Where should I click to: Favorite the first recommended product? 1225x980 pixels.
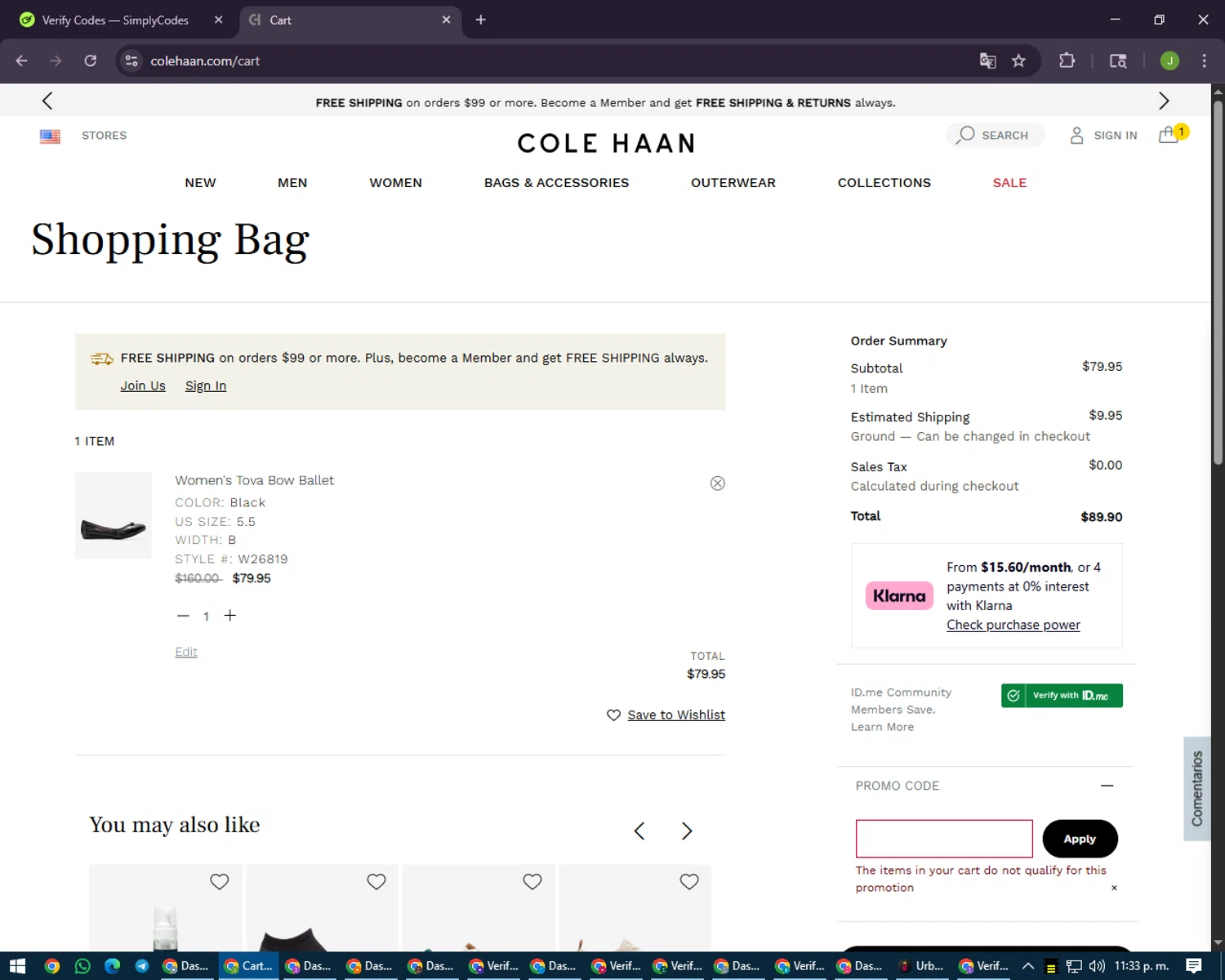tap(220, 882)
